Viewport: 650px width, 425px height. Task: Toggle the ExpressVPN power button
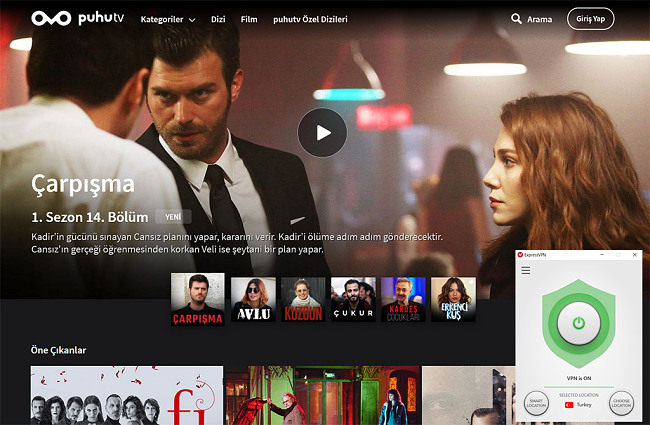(579, 323)
